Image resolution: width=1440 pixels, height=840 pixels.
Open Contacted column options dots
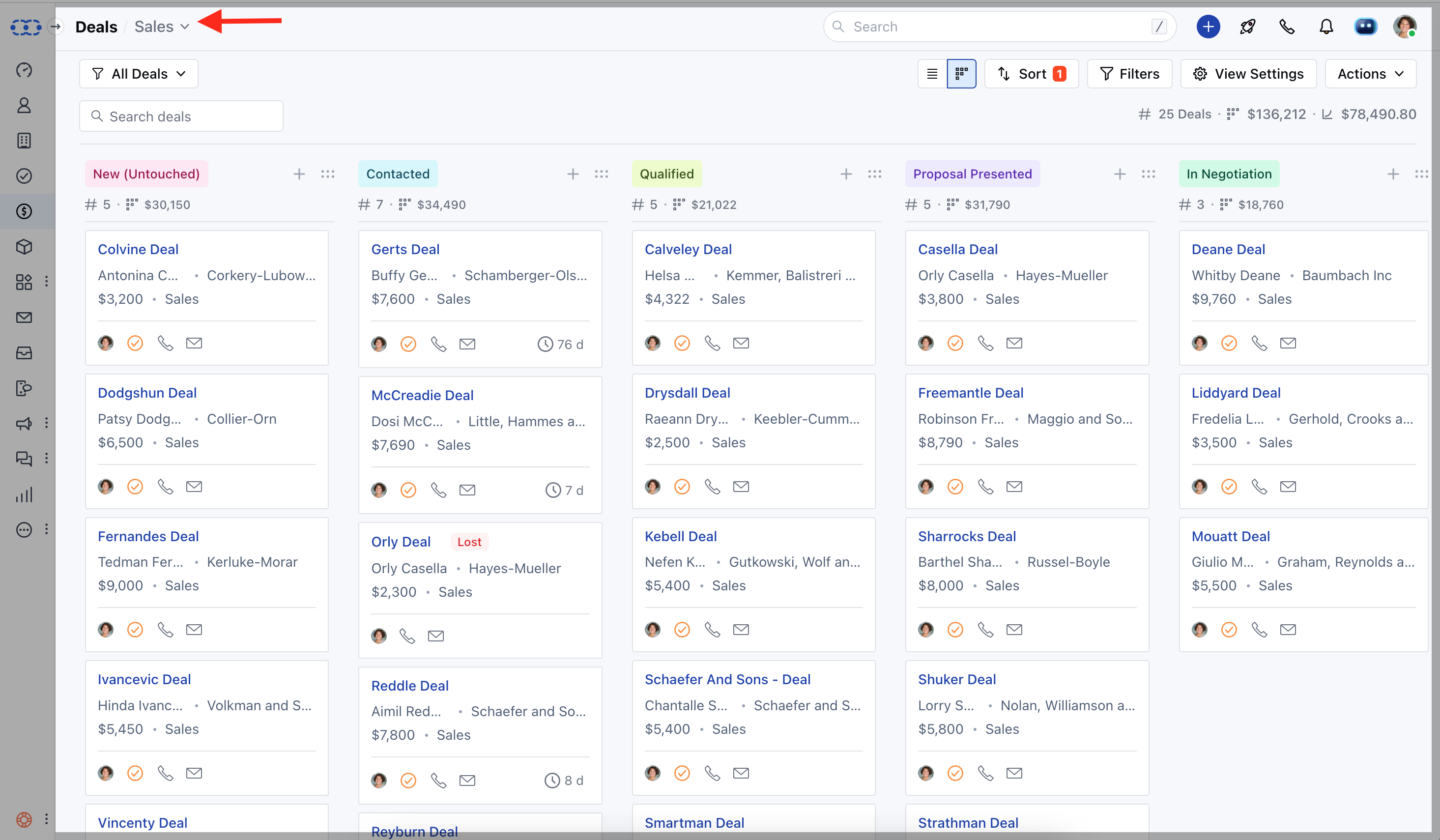coord(601,174)
